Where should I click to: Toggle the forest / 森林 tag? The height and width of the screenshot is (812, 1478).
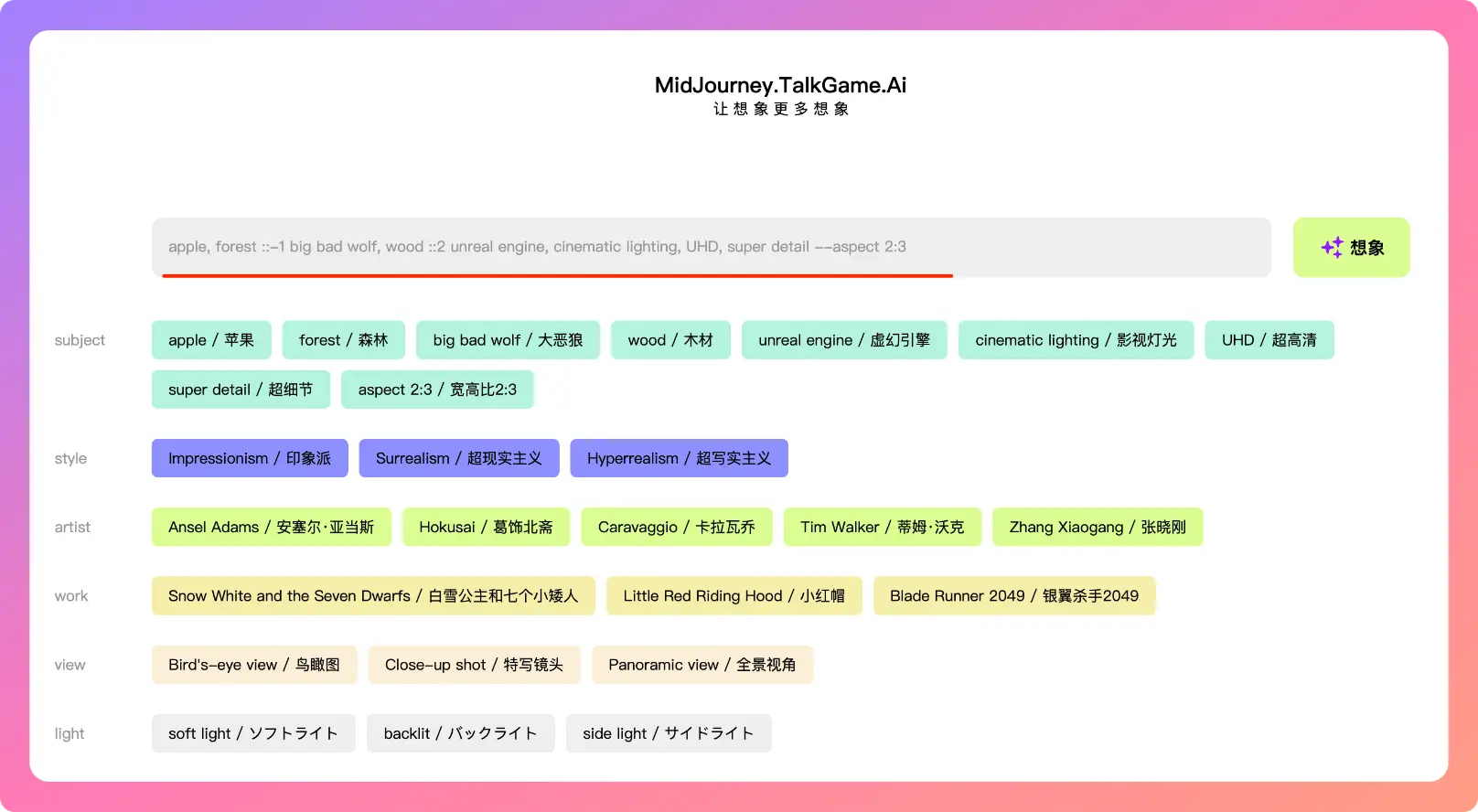pos(343,340)
